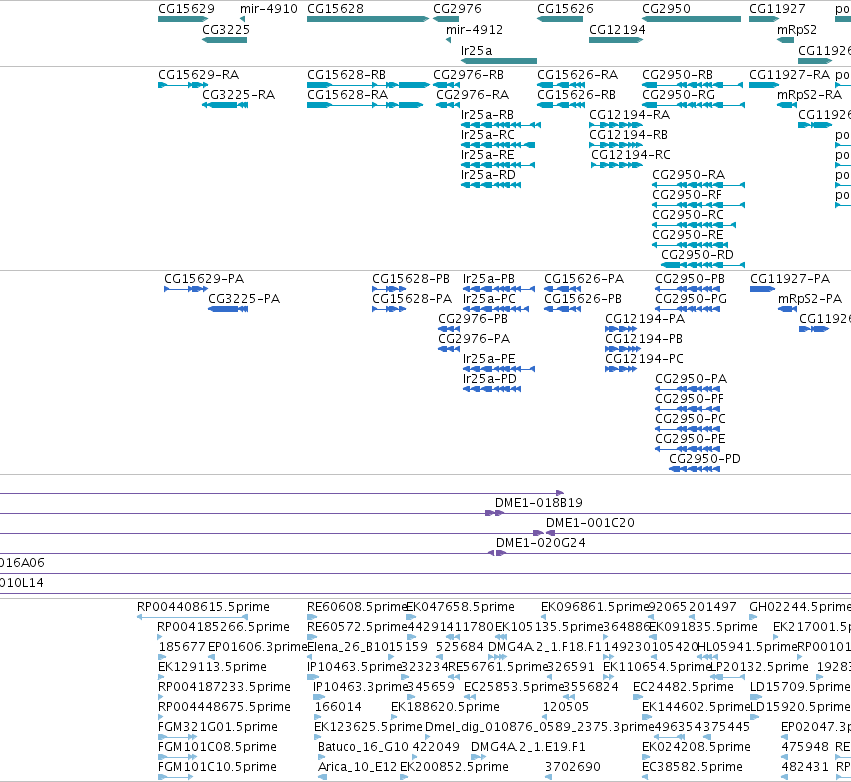
Task: Open transcript CG15626-RA
Action: tap(577, 74)
